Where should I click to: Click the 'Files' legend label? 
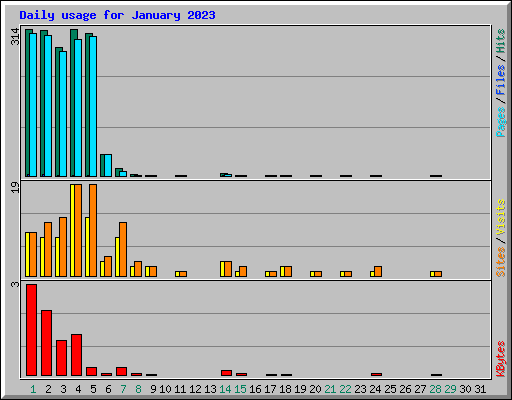[x=500, y=80]
